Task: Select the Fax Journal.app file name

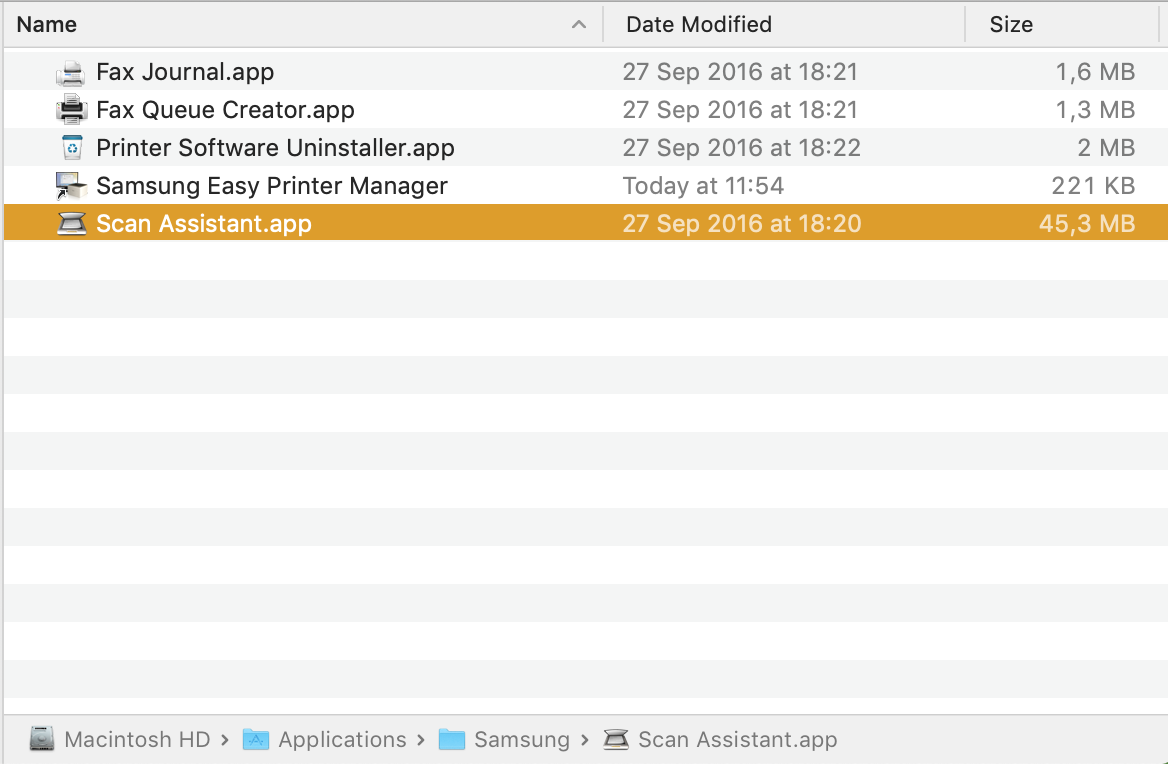Action: coord(185,72)
